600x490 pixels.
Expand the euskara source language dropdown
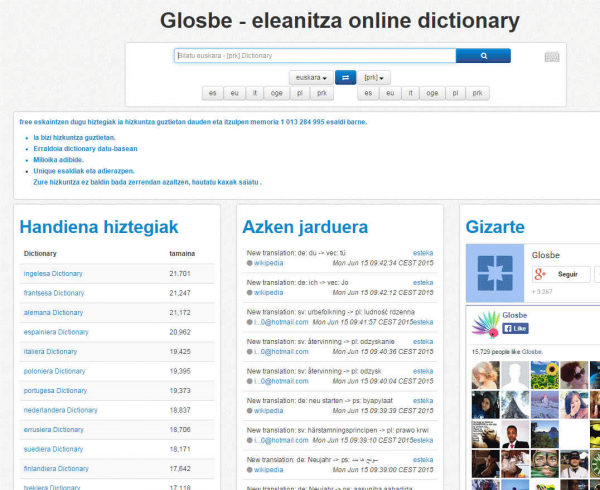pyautogui.click(x=310, y=77)
